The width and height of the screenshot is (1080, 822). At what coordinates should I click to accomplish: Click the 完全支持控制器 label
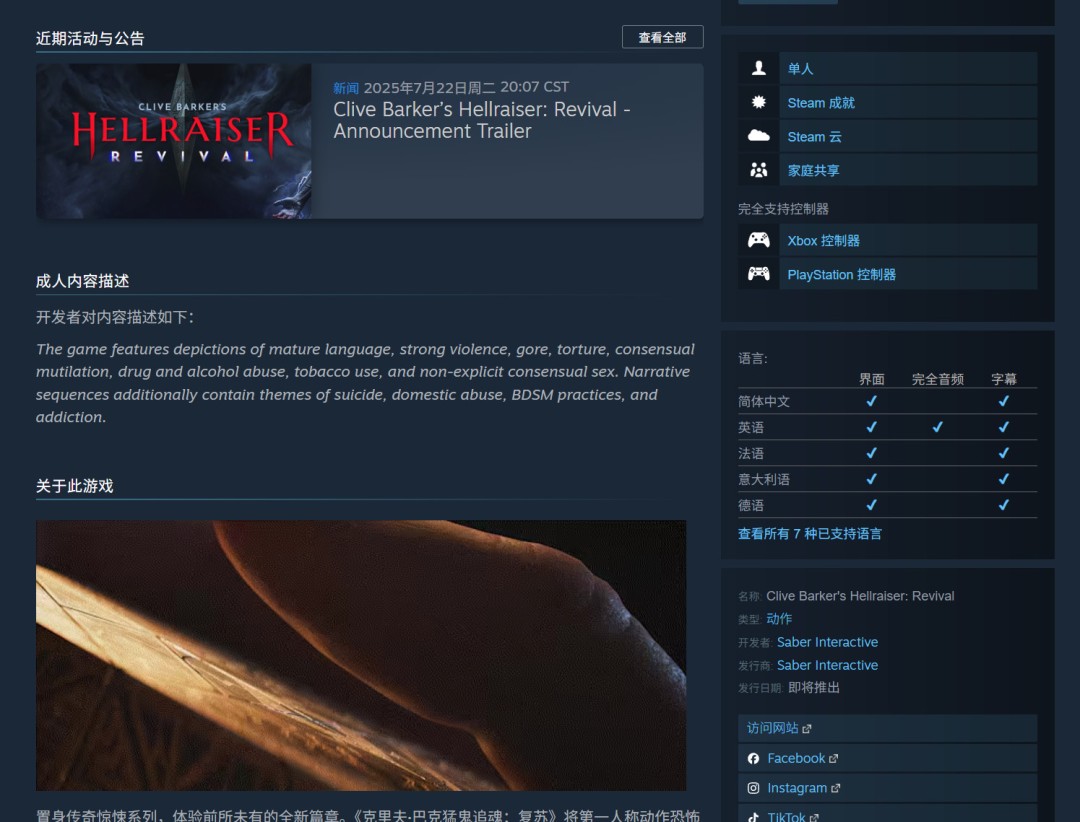pos(783,209)
